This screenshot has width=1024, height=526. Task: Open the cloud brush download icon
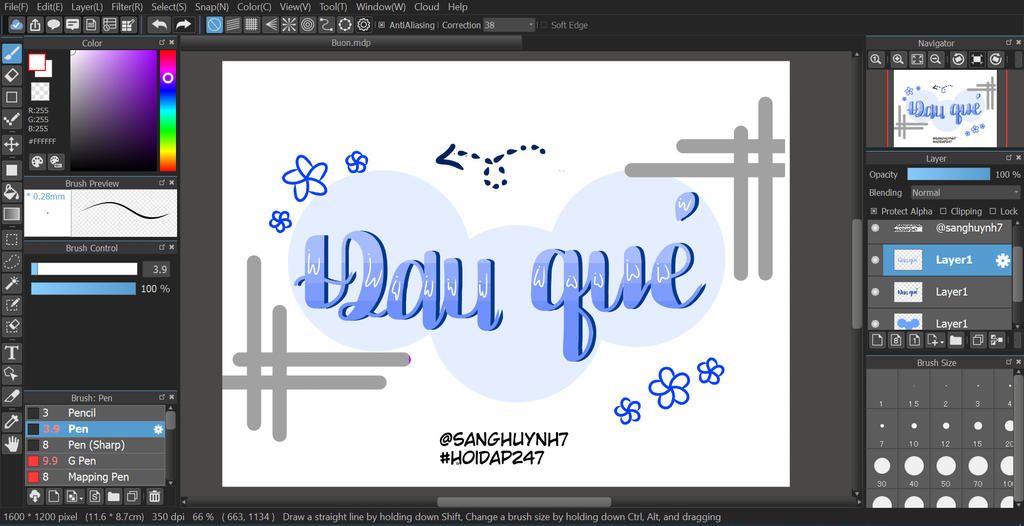coord(34,497)
